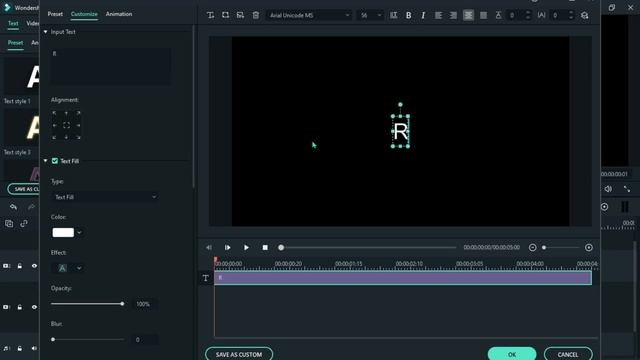
Task: Click the add image icon in toolbar
Action: tap(240, 16)
